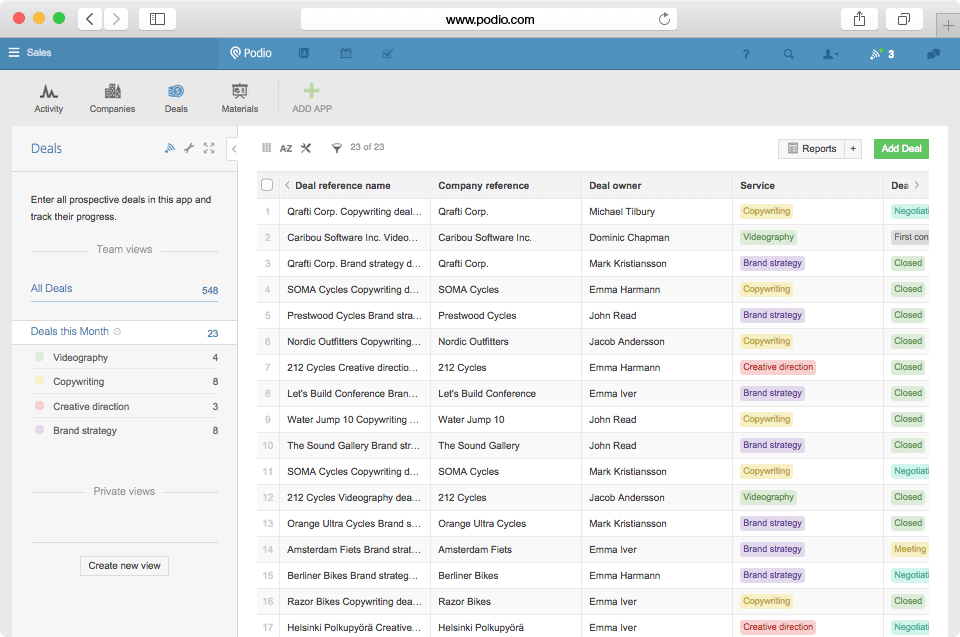The width and height of the screenshot is (960, 637).
Task: Collapse the Deals sidebar panel
Action: (233, 149)
